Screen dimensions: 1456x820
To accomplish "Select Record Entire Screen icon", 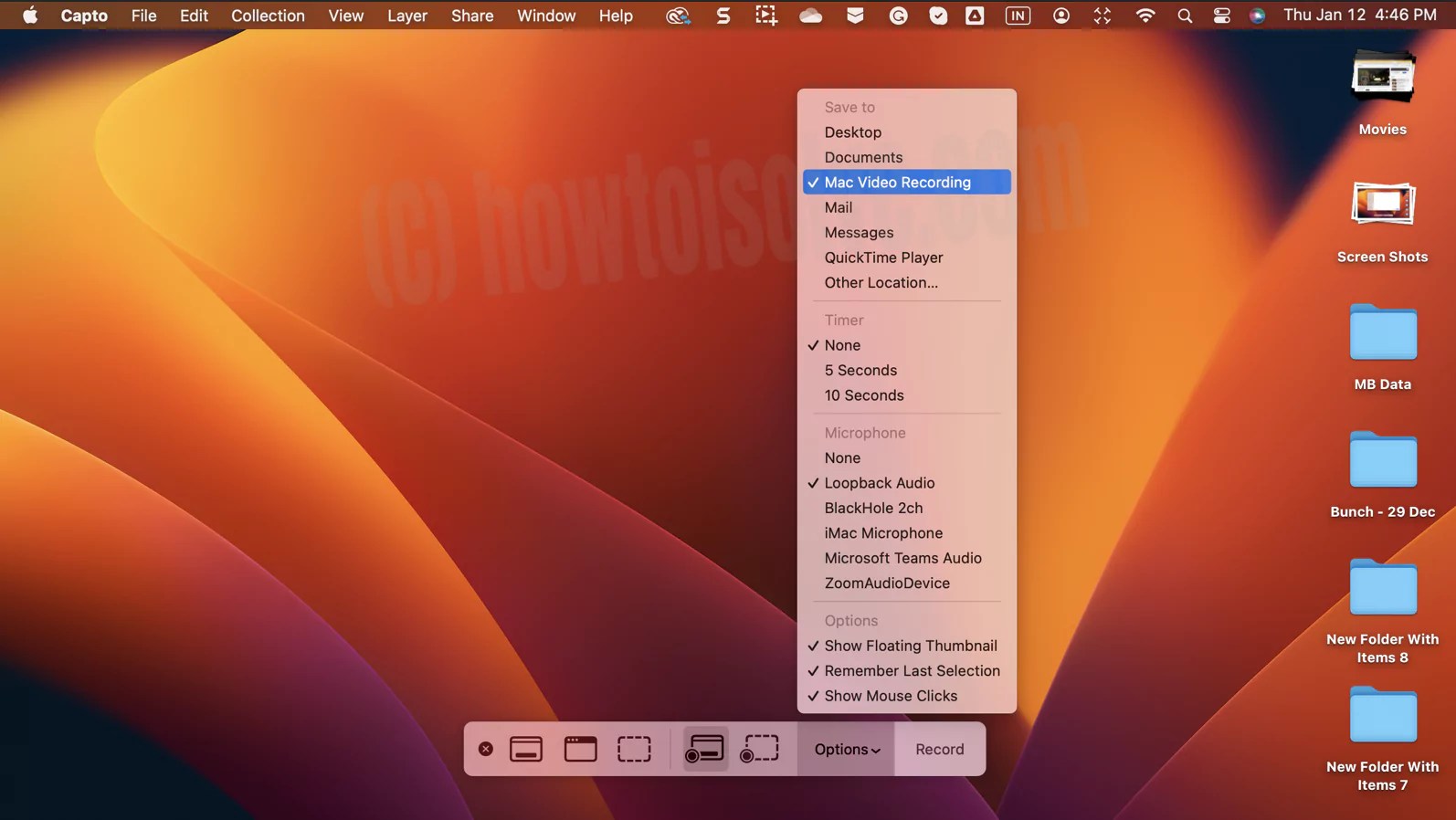I will point(704,749).
